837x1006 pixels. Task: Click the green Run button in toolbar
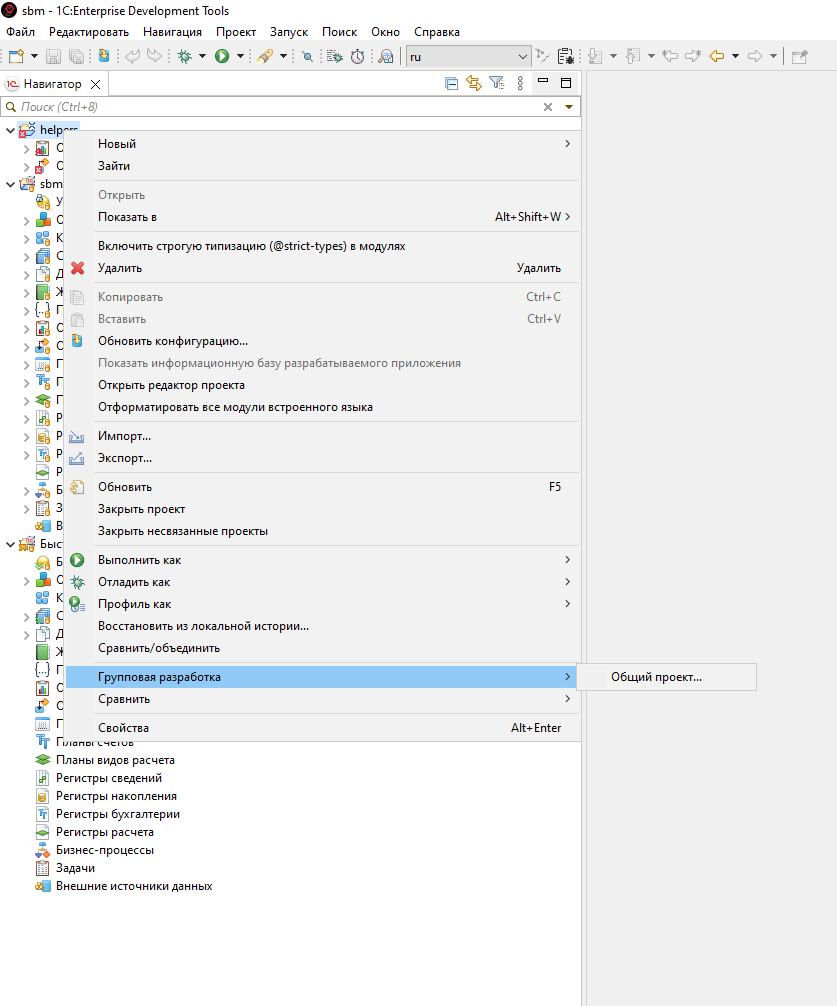point(222,57)
